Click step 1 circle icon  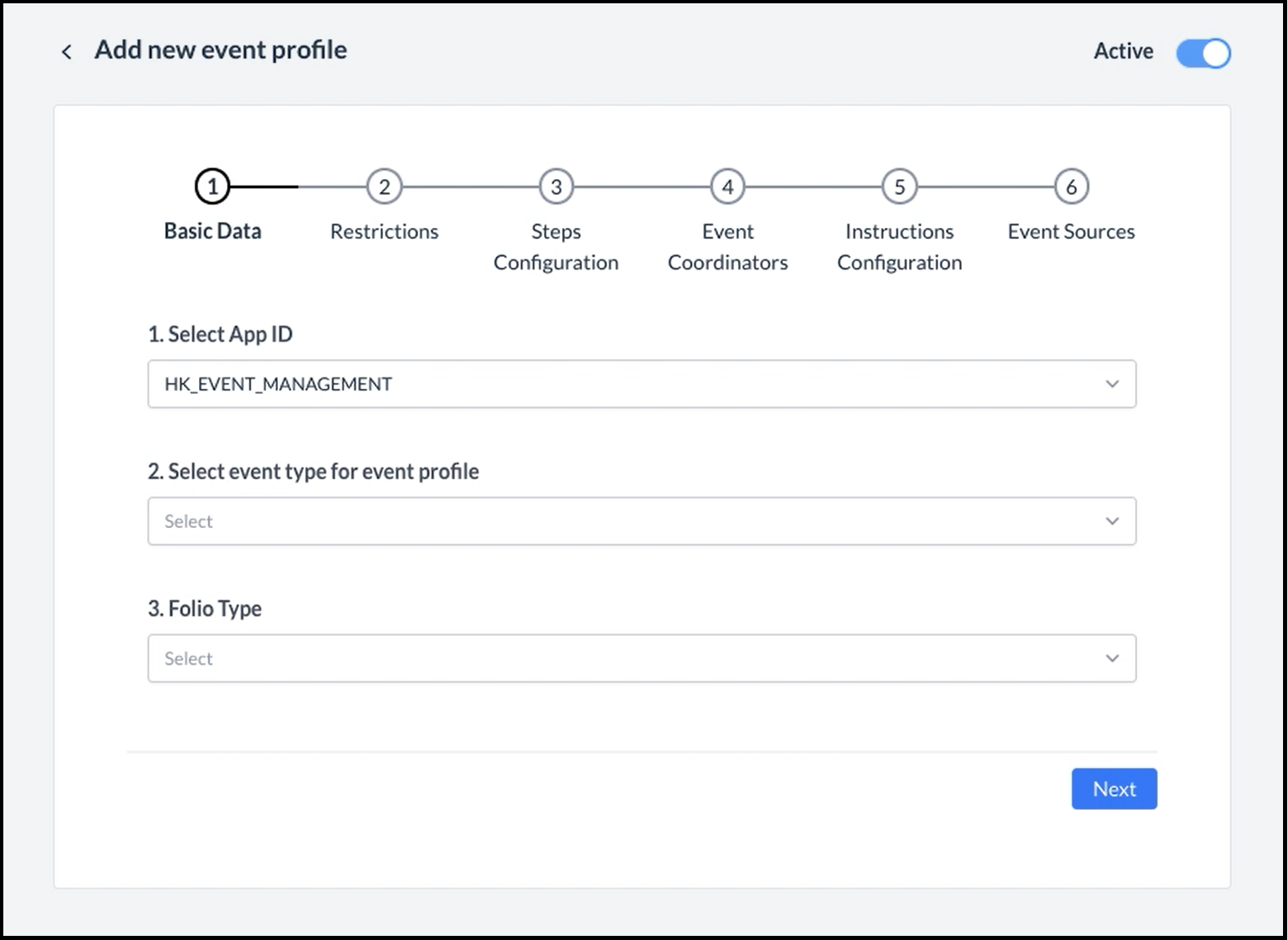click(x=212, y=187)
